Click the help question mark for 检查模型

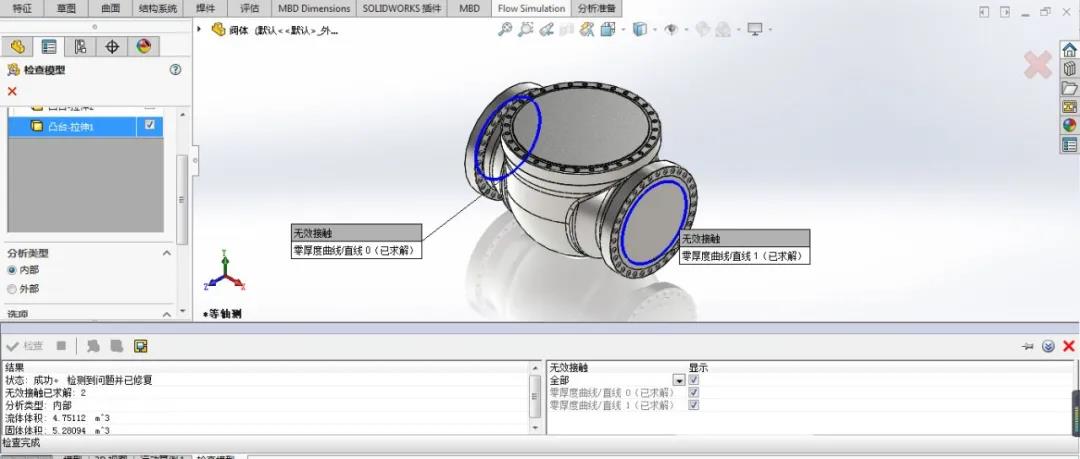click(x=176, y=70)
